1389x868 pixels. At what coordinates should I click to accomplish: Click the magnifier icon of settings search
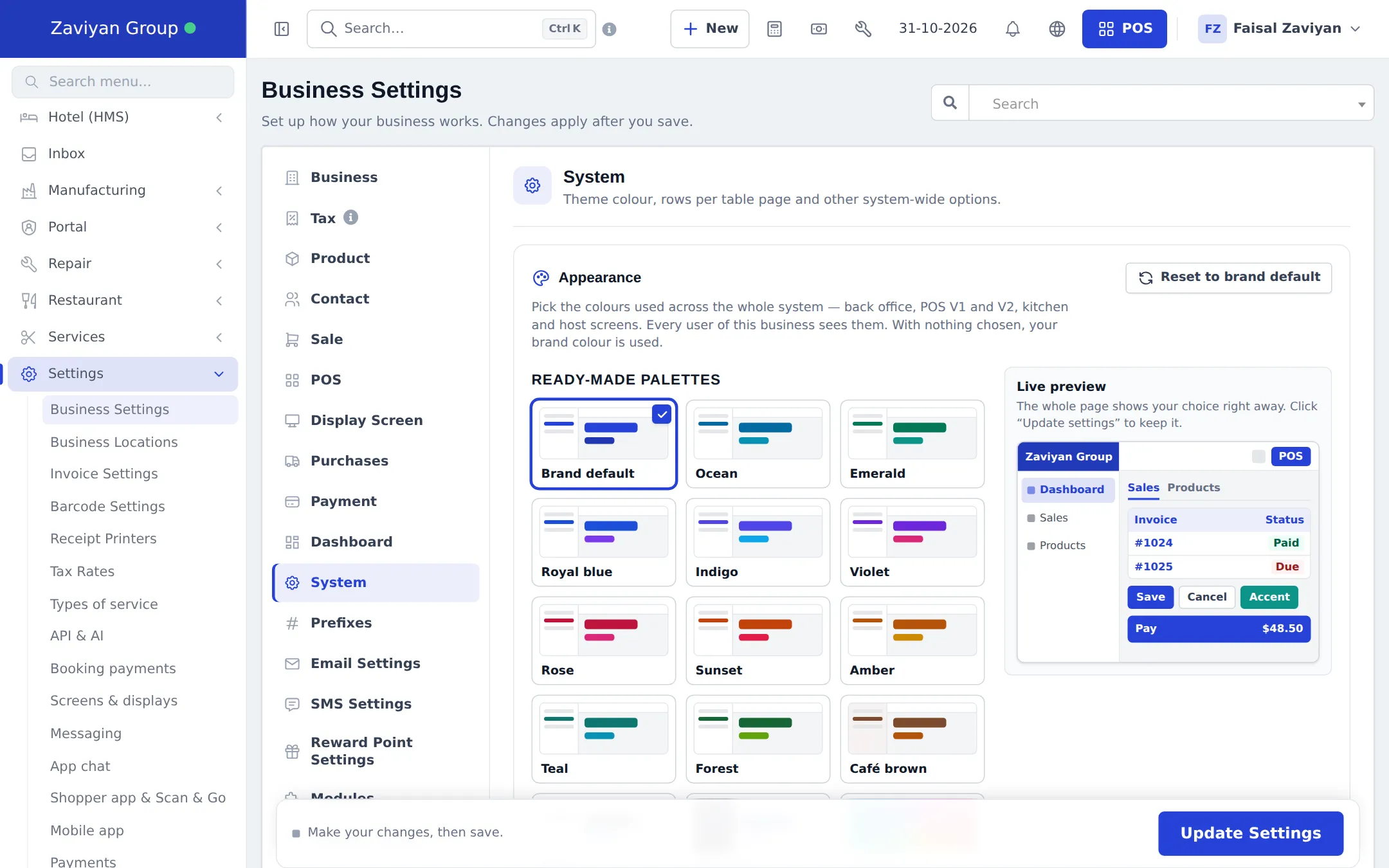pos(950,103)
